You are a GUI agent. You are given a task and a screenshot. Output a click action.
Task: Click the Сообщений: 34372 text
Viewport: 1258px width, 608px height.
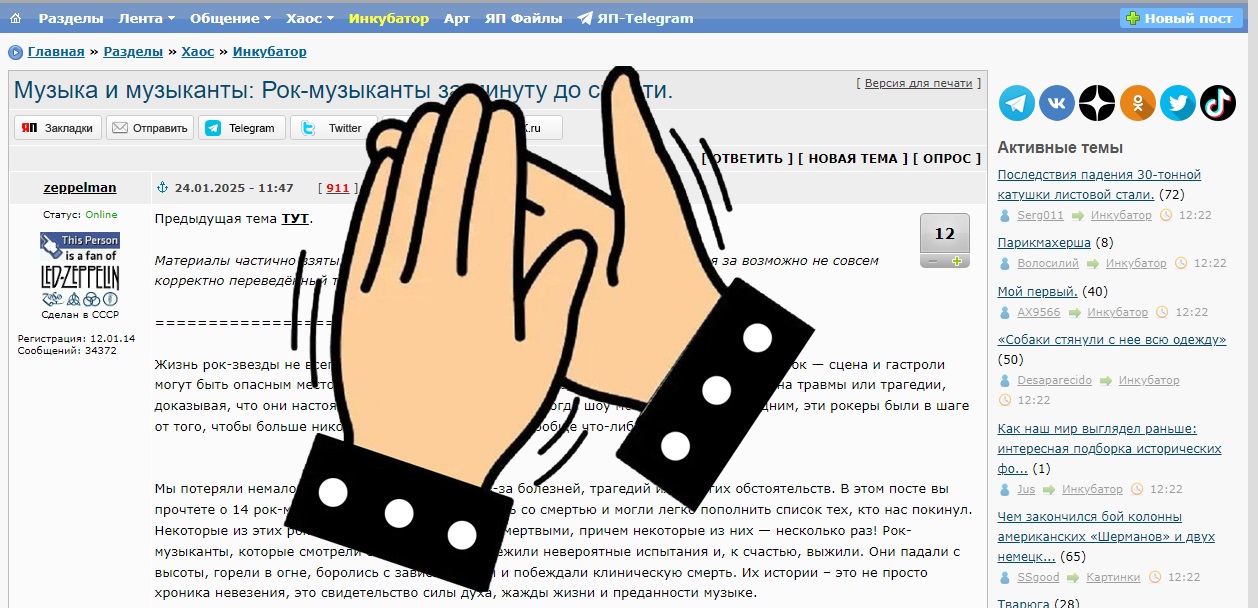[x=67, y=350]
